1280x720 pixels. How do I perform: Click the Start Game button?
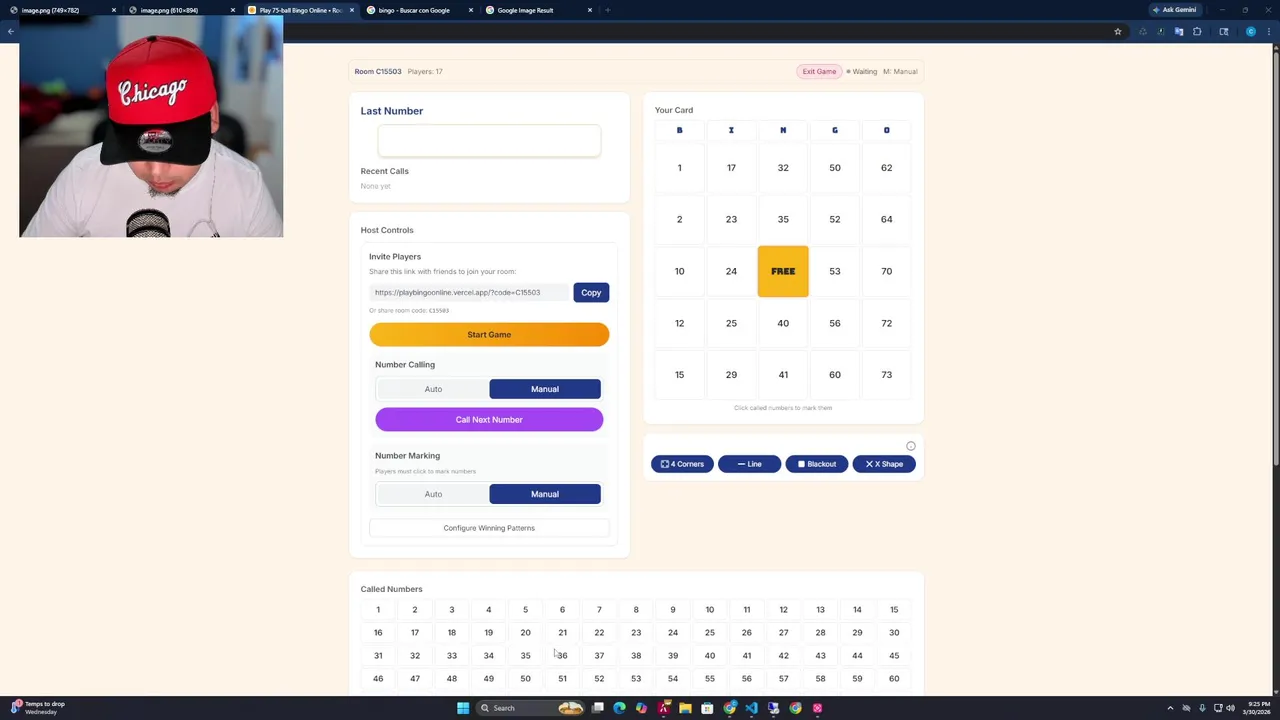[489, 334]
